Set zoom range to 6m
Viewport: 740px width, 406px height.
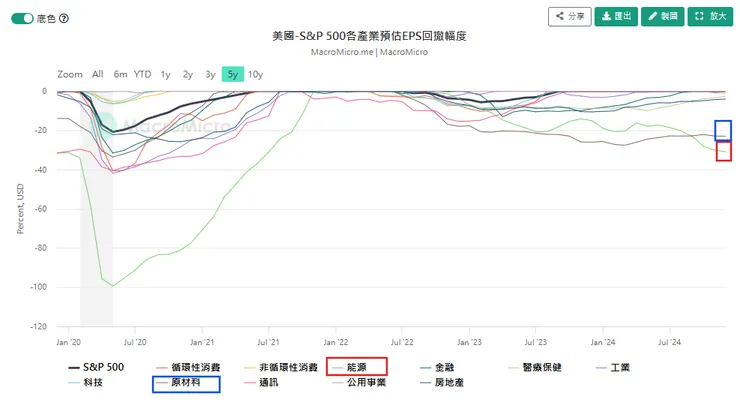coord(120,74)
